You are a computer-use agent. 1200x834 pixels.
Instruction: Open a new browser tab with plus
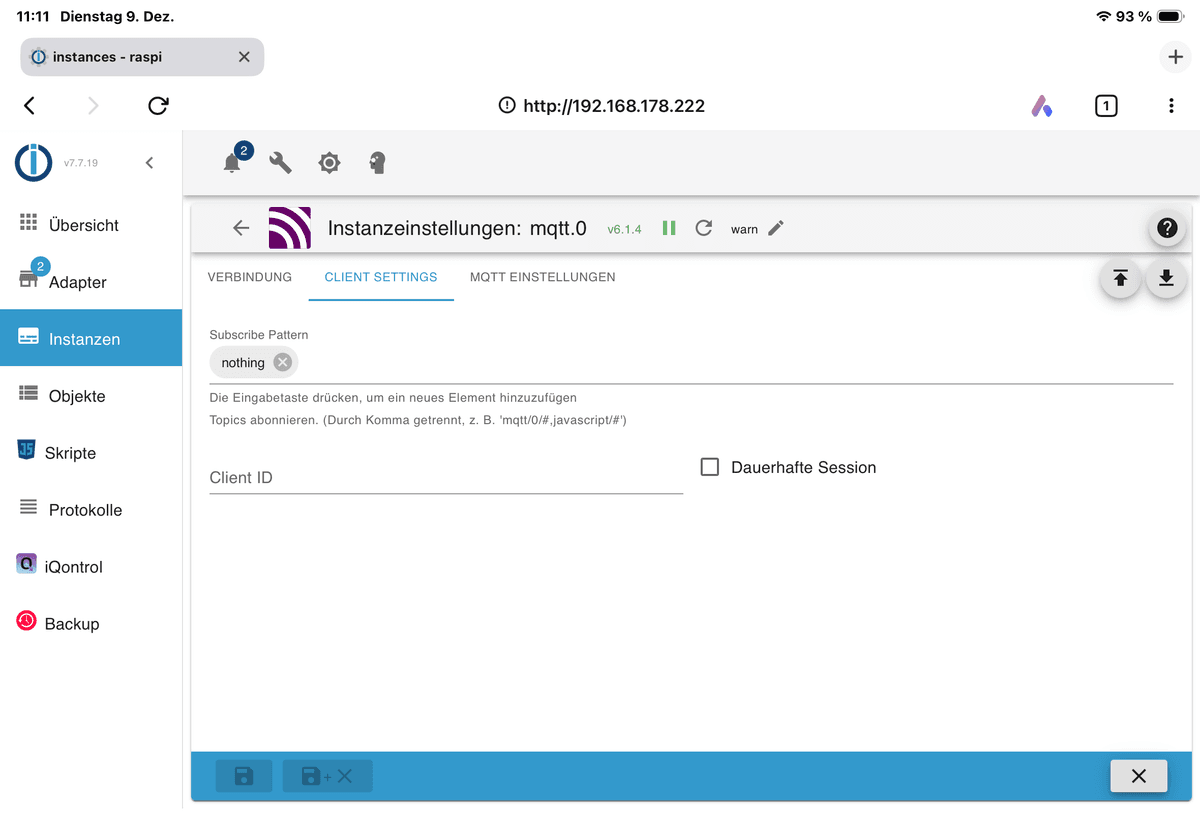tap(1175, 57)
